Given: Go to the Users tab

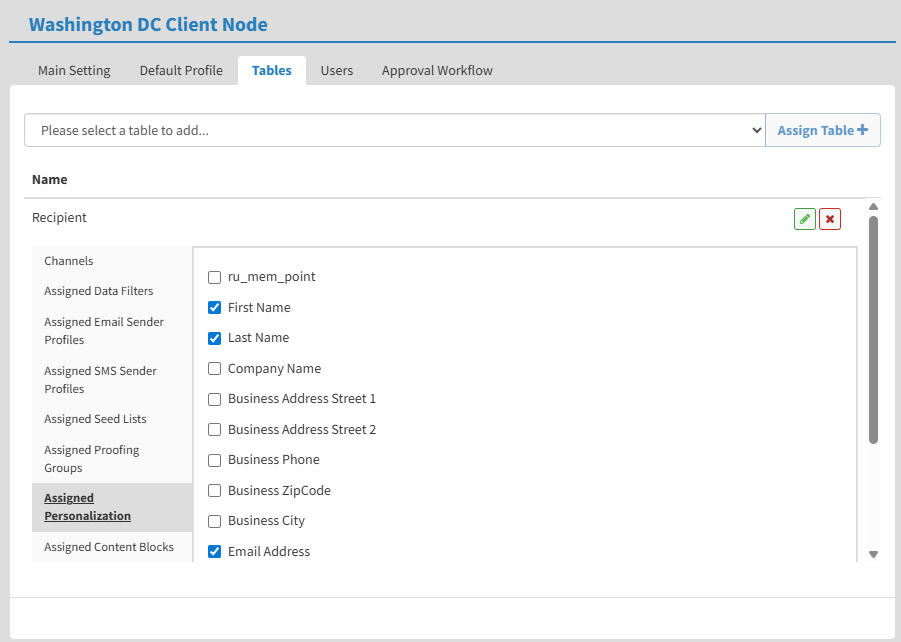Looking at the screenshot, I should point(337,71).
